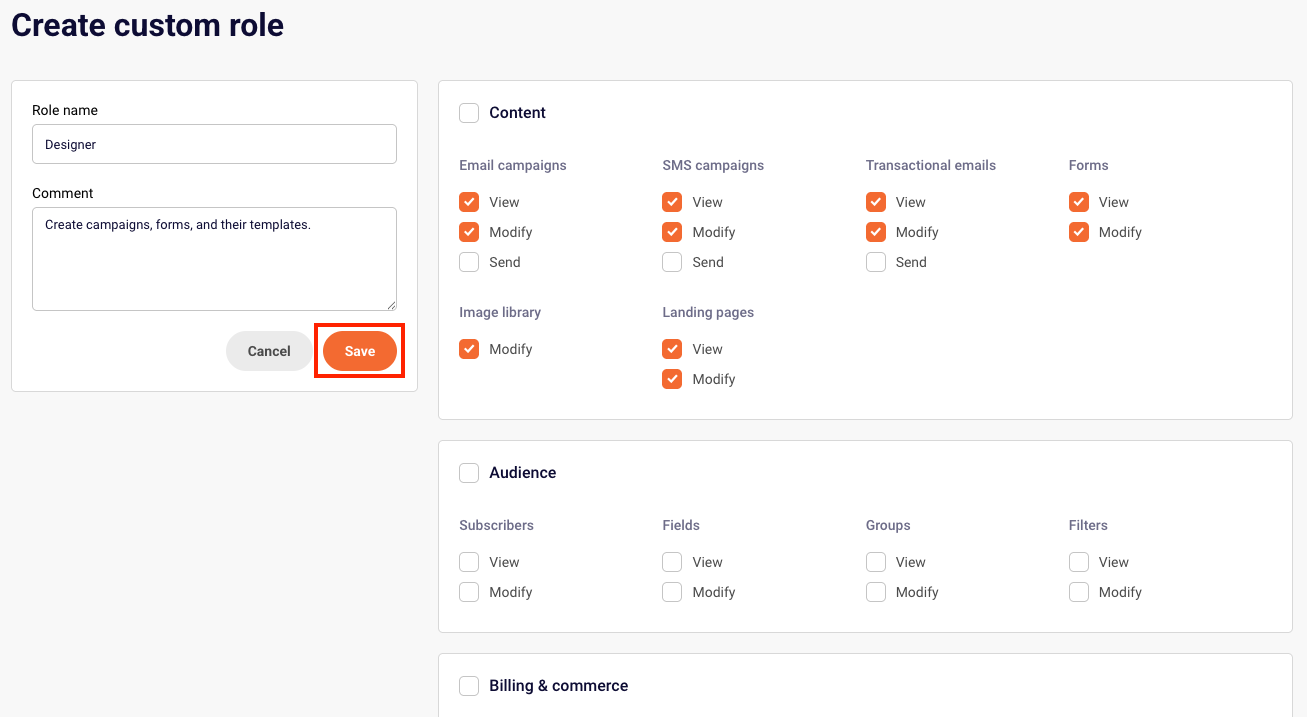Uncheck Modify under Forms
Screen dimensions: 1307x717
point(1079,232)
